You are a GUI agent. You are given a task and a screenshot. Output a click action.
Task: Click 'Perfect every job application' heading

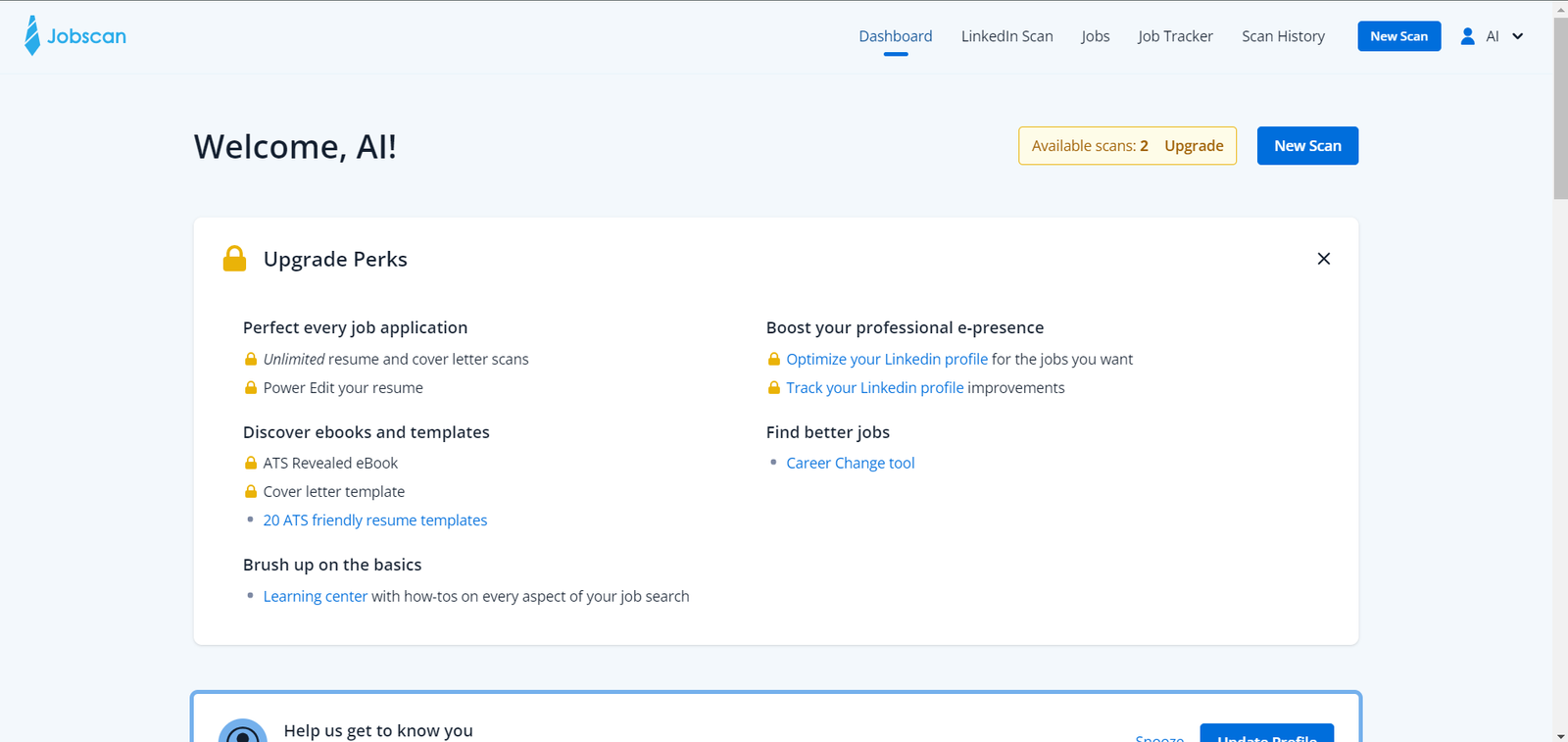356,327
